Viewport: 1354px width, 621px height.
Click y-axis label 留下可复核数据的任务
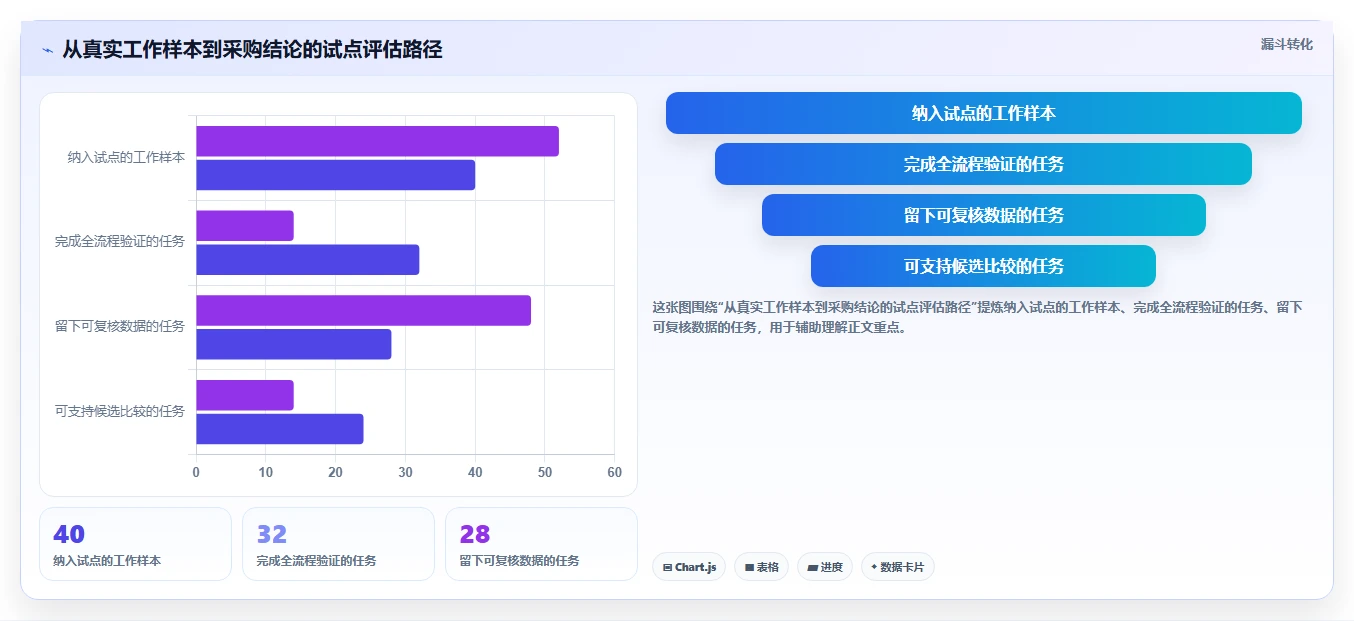[120, 327]
